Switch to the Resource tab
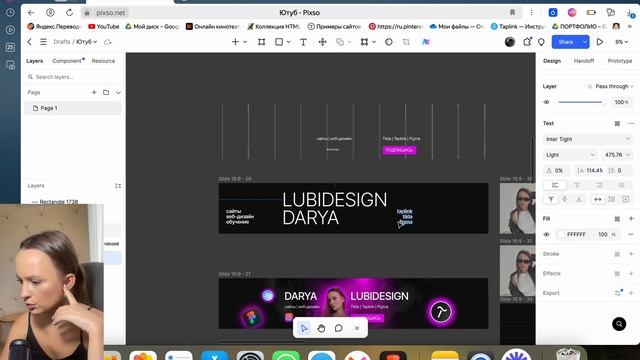This screenshot has height=360, width=640. [x=103, y=61]
